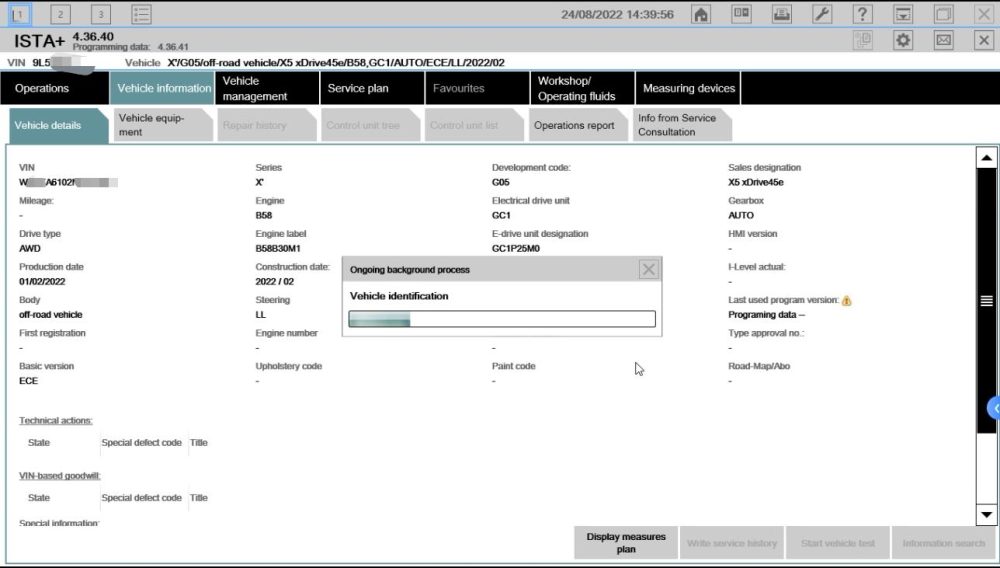Click the print icon
The image size is (1000, 568).
click(x=782, y=14)
